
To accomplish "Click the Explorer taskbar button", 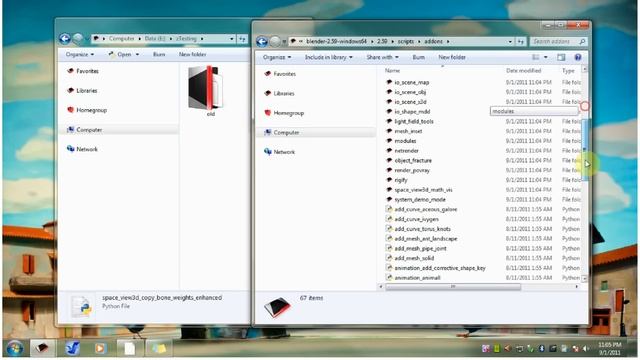I will click(42, 348).
